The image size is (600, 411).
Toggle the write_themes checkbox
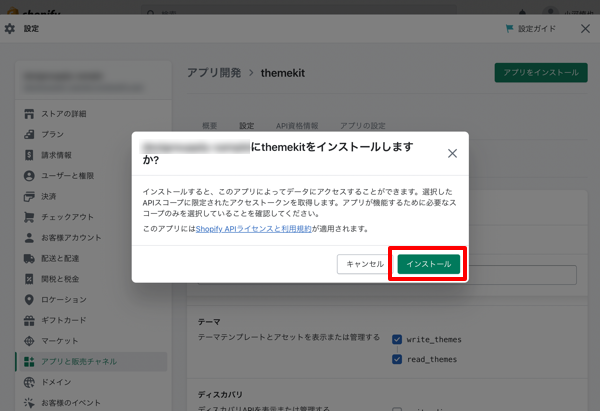click(x=397, y=339)
